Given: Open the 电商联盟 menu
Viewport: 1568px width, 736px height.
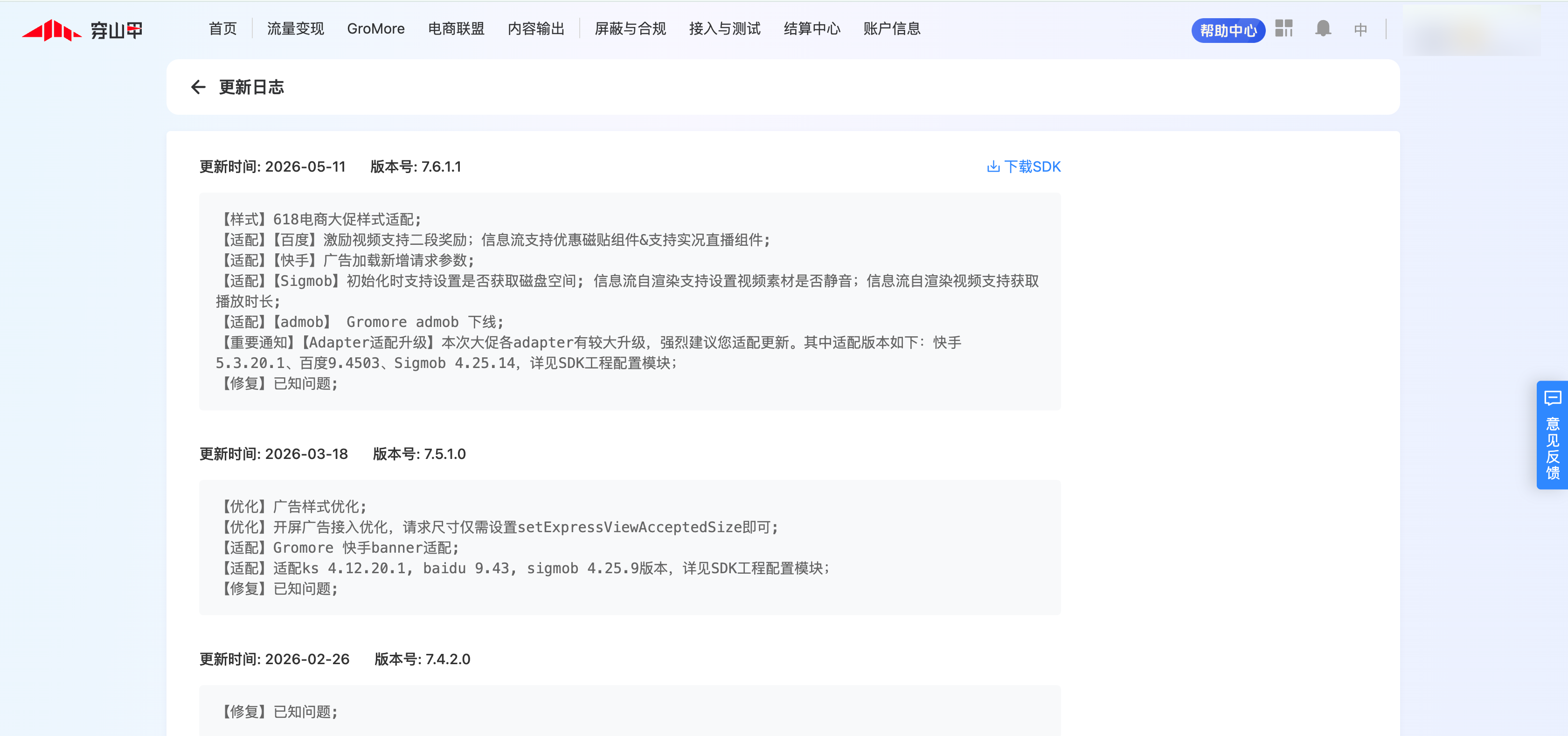Looking at the screenshot, I should pos(457,28).
